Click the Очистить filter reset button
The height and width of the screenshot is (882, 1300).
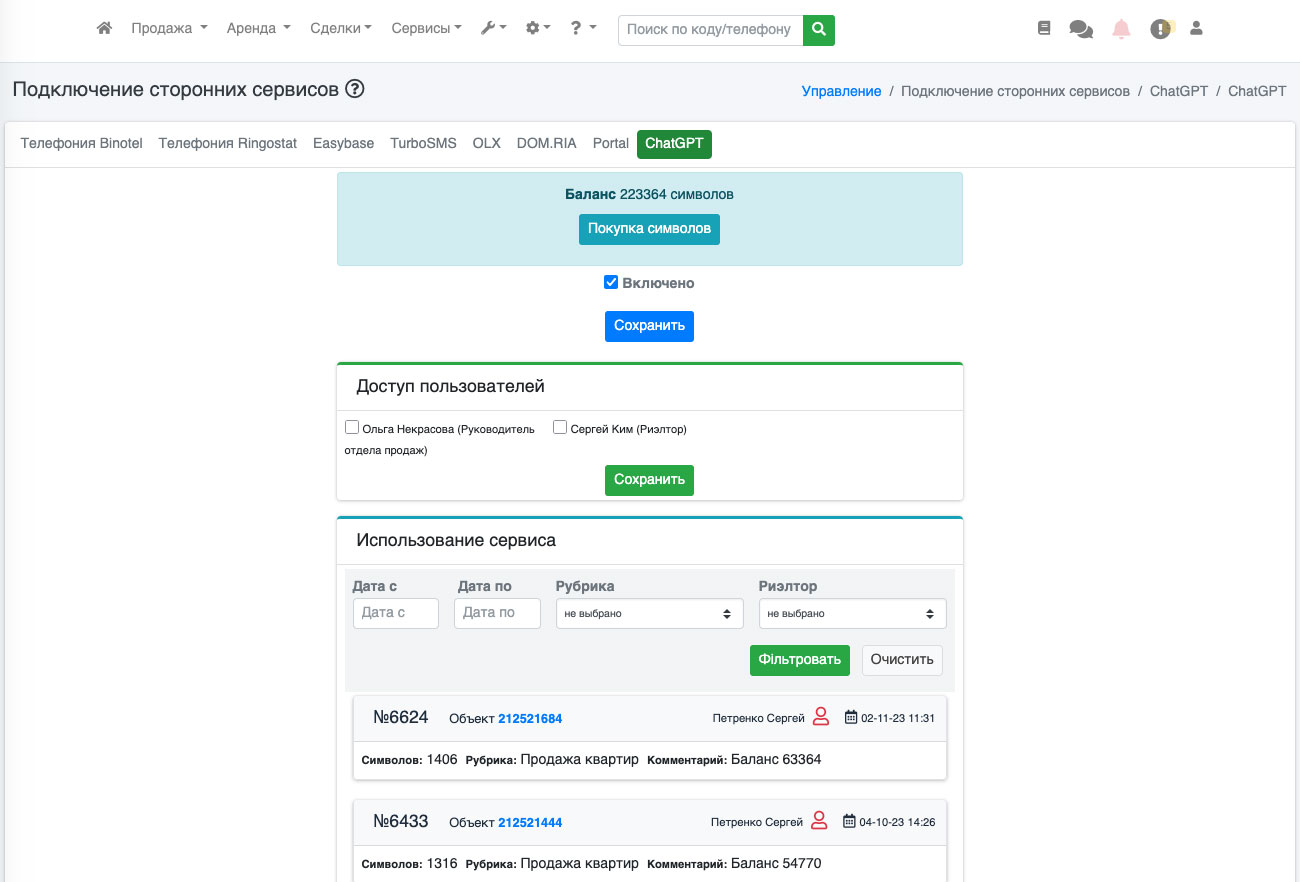point(902,660)
